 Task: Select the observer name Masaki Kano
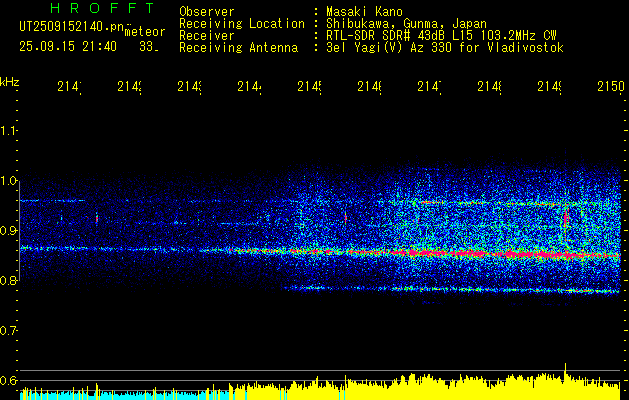click(x=365, y=11)
